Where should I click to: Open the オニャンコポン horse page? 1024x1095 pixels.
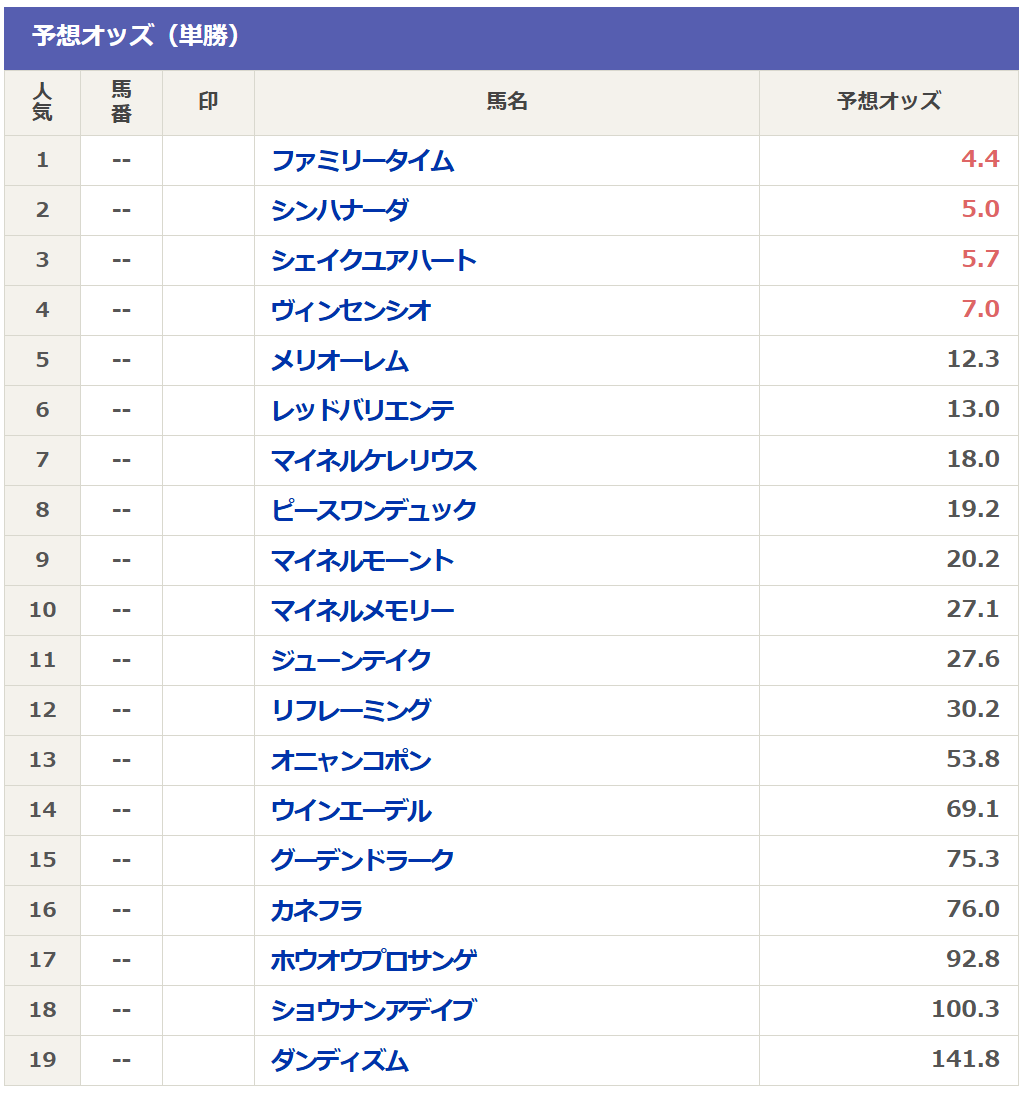click(x=351, y=761)
